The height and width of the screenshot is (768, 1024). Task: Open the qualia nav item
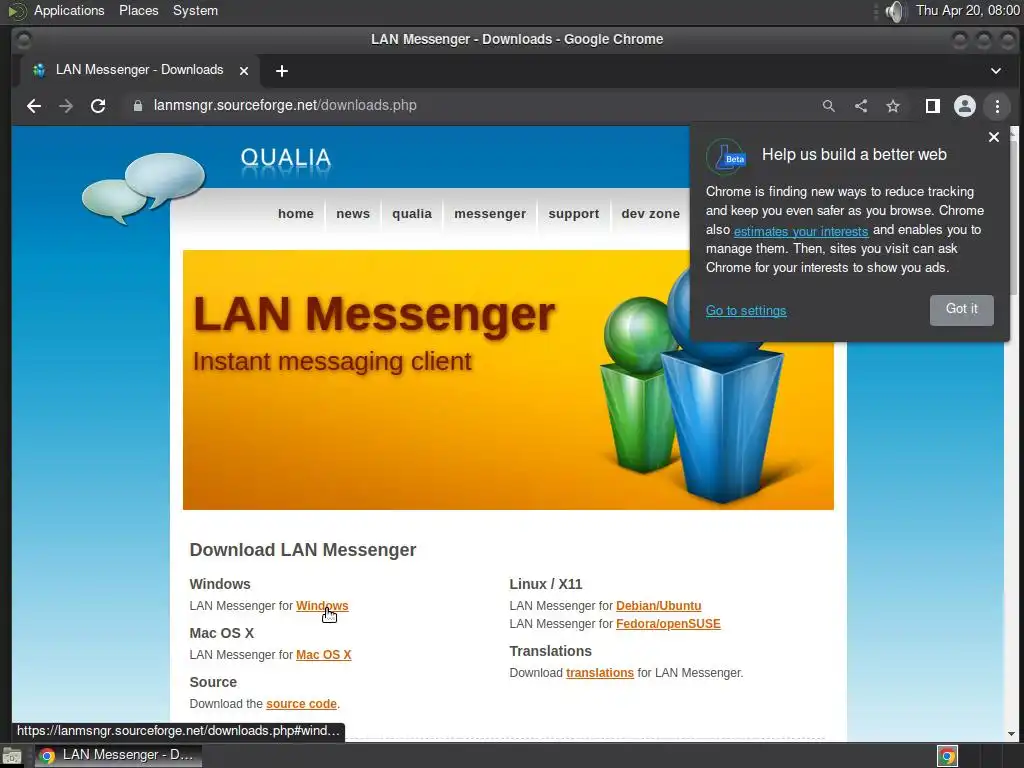pyautogui.click(x=412, y=214)
